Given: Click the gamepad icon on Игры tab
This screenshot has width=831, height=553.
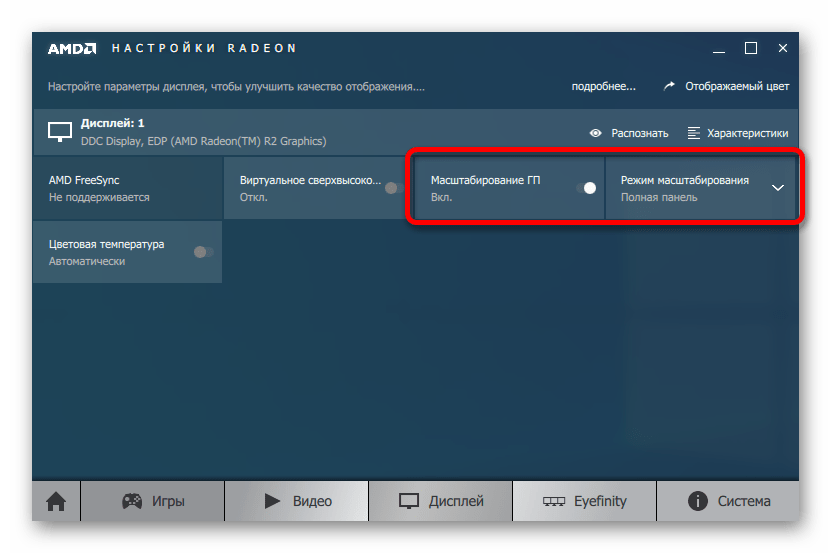Looking at the screenshot, I should [x=132, y=500].
